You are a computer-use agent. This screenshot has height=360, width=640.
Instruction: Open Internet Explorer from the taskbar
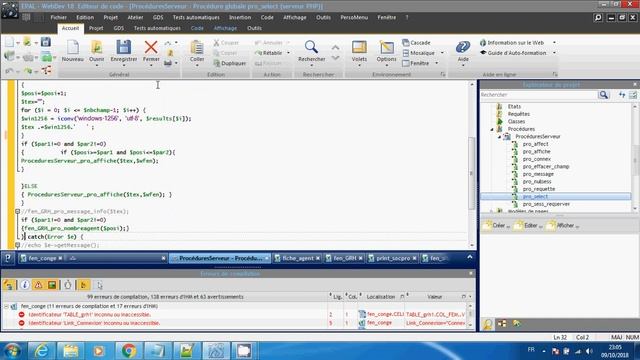42,351
